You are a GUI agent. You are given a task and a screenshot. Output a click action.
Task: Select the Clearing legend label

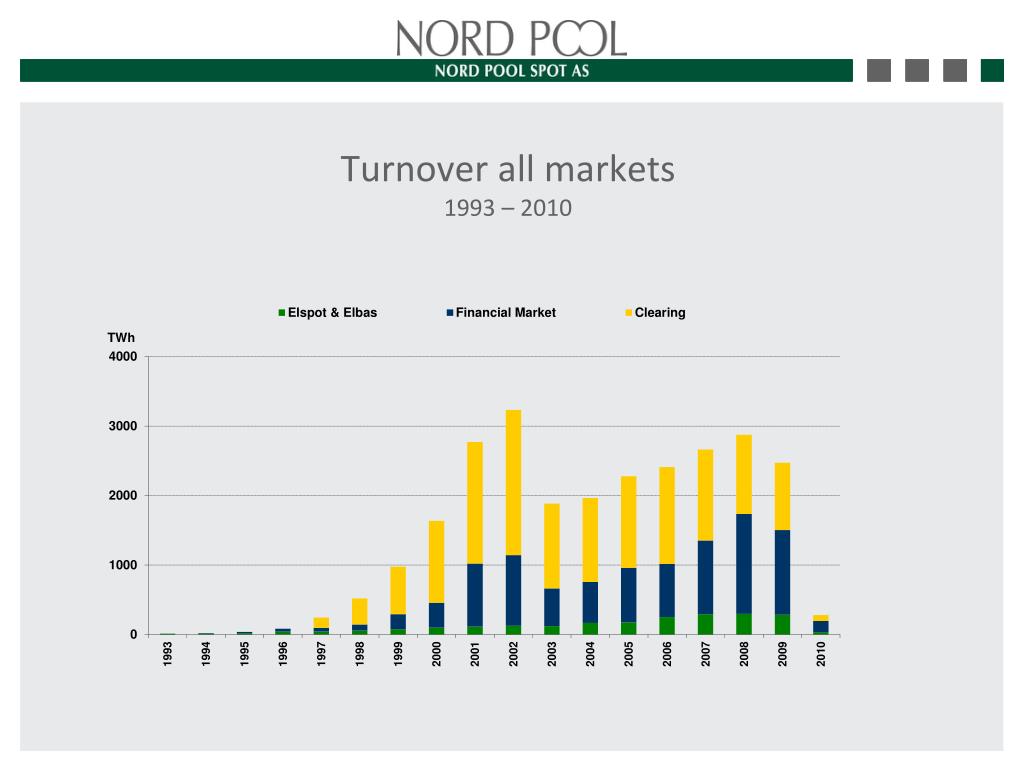click(660, 313)
